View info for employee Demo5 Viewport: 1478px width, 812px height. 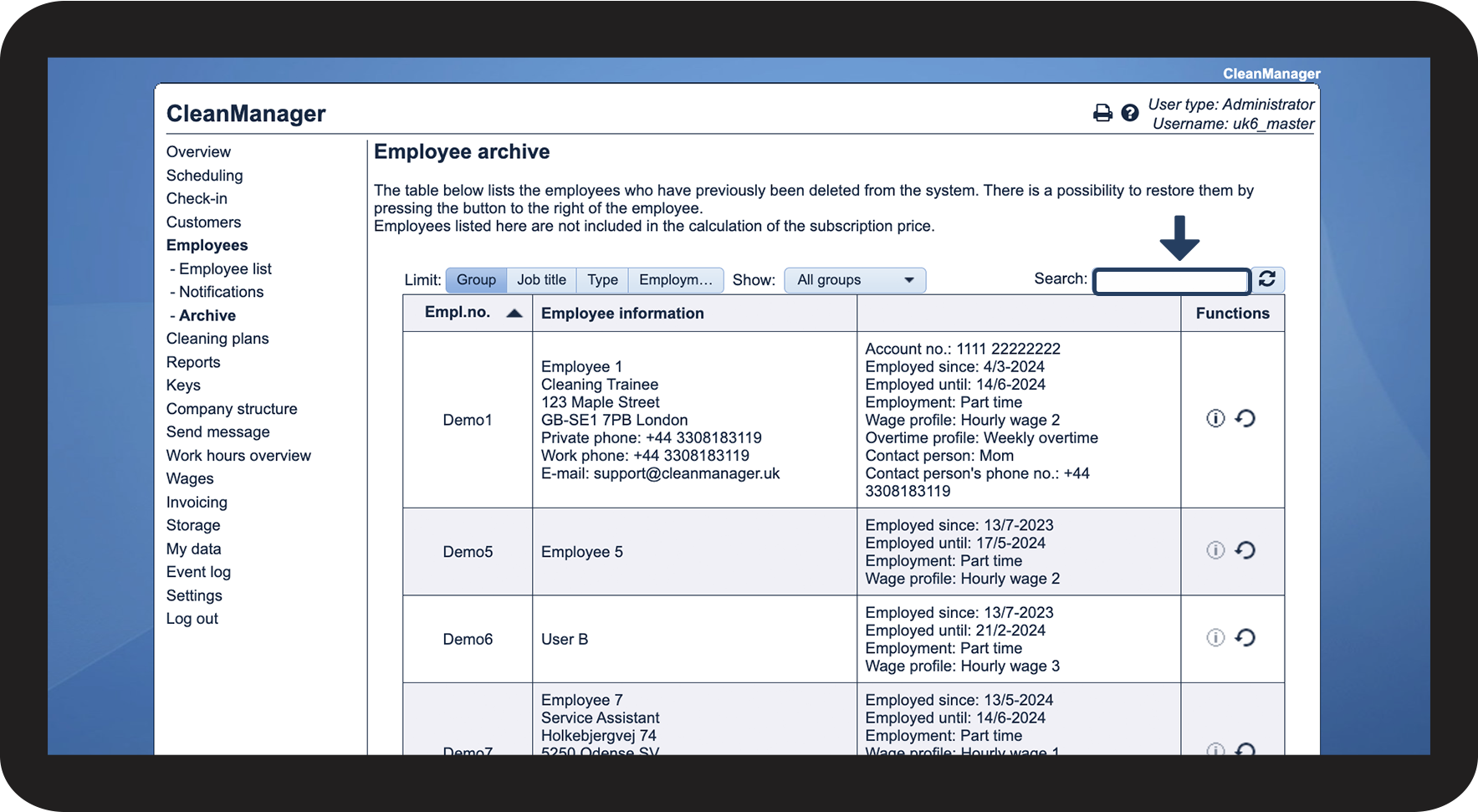coord(1215,550)
